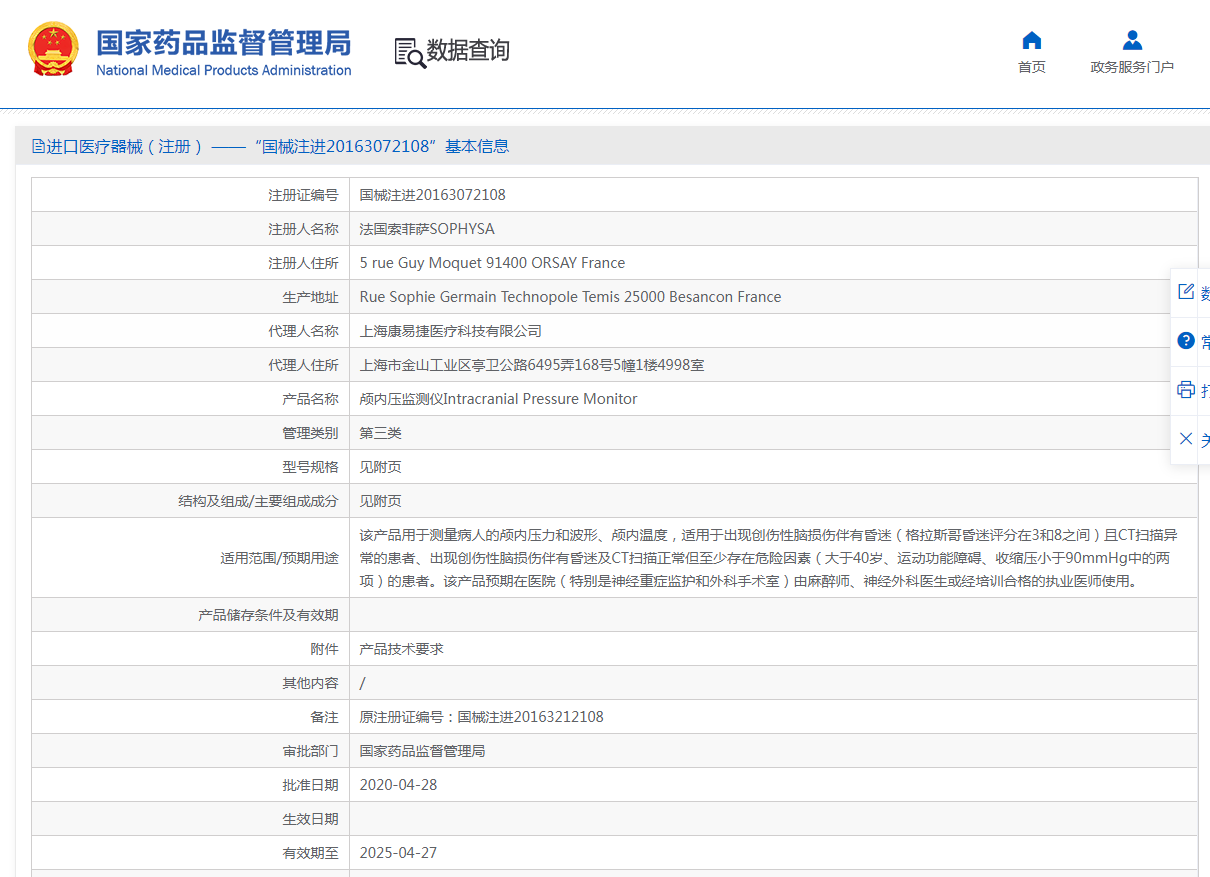Click the 型号规格 row label
The image size is (1210, 877).
pos(310,467)
